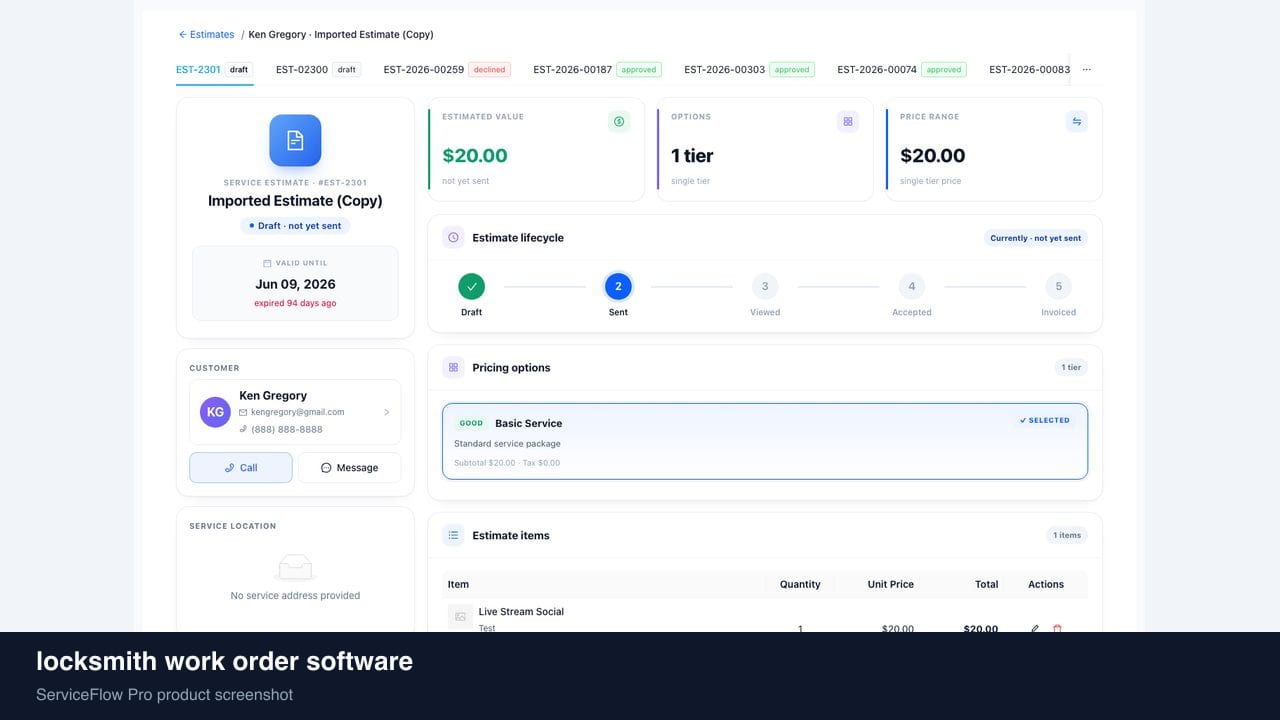Call the customer with the Call button

click(x=241, y=468)
